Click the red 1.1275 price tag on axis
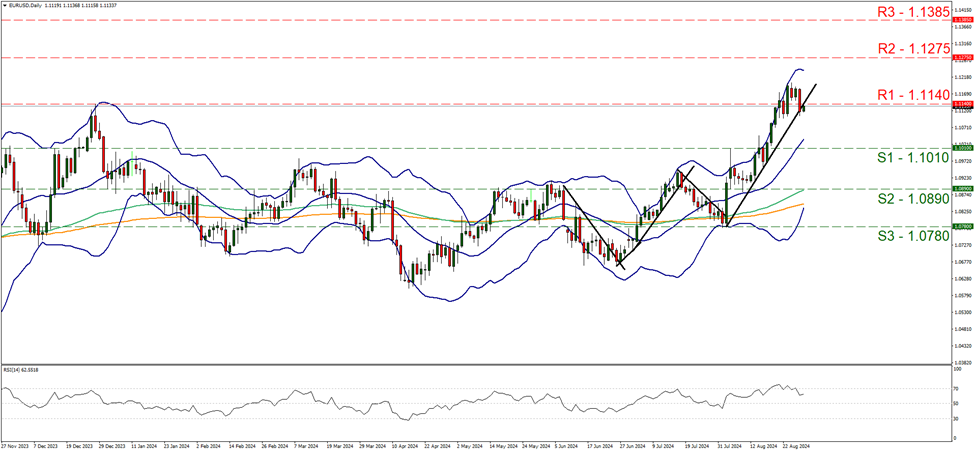This screenshot has height=452, width=975. point(961,57)
